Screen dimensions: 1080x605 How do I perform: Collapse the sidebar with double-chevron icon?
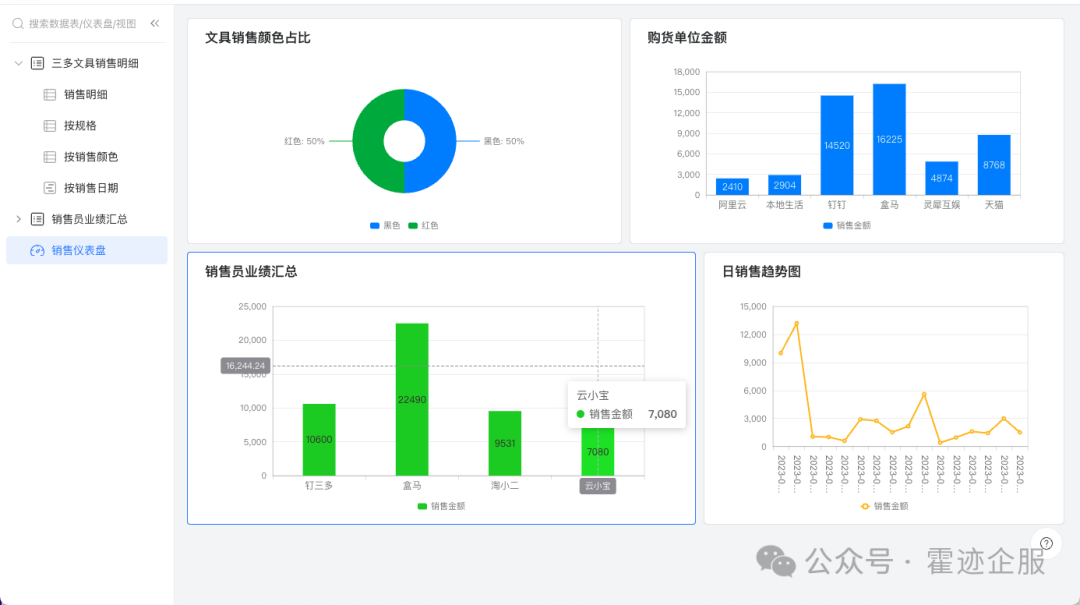click(154, 23)
